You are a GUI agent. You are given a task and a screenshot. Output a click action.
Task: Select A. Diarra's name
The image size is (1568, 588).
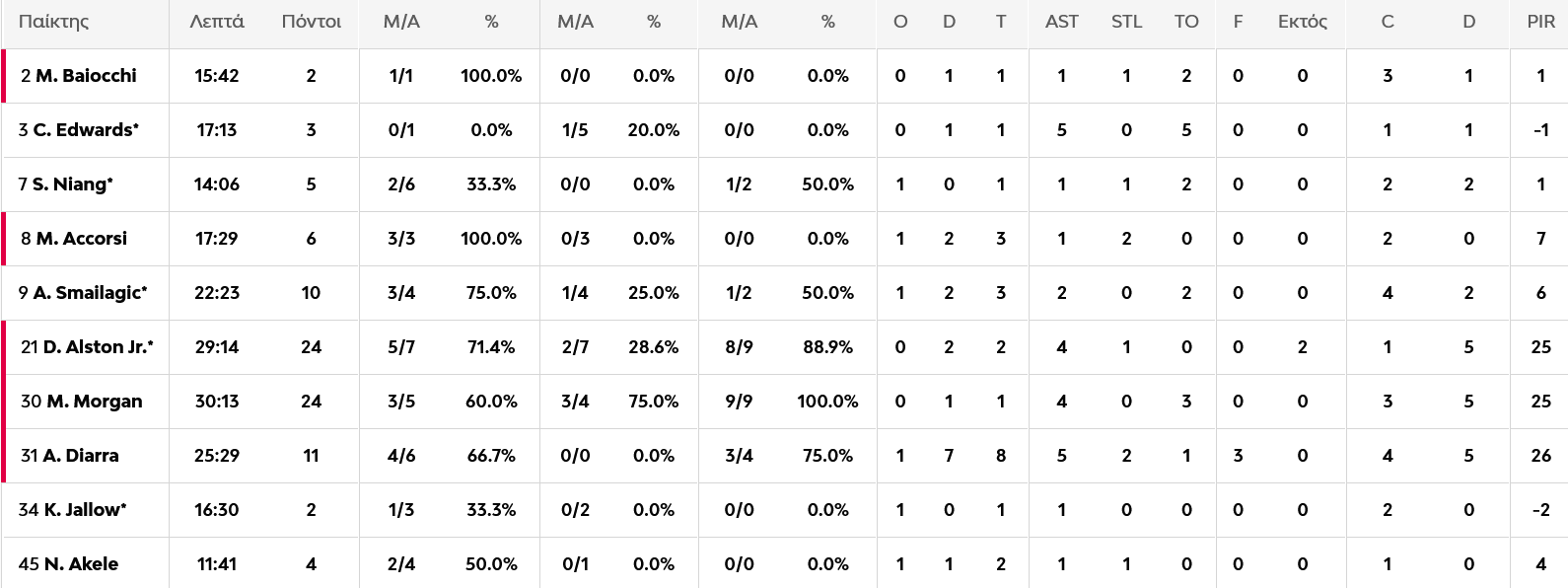point(80,456)
